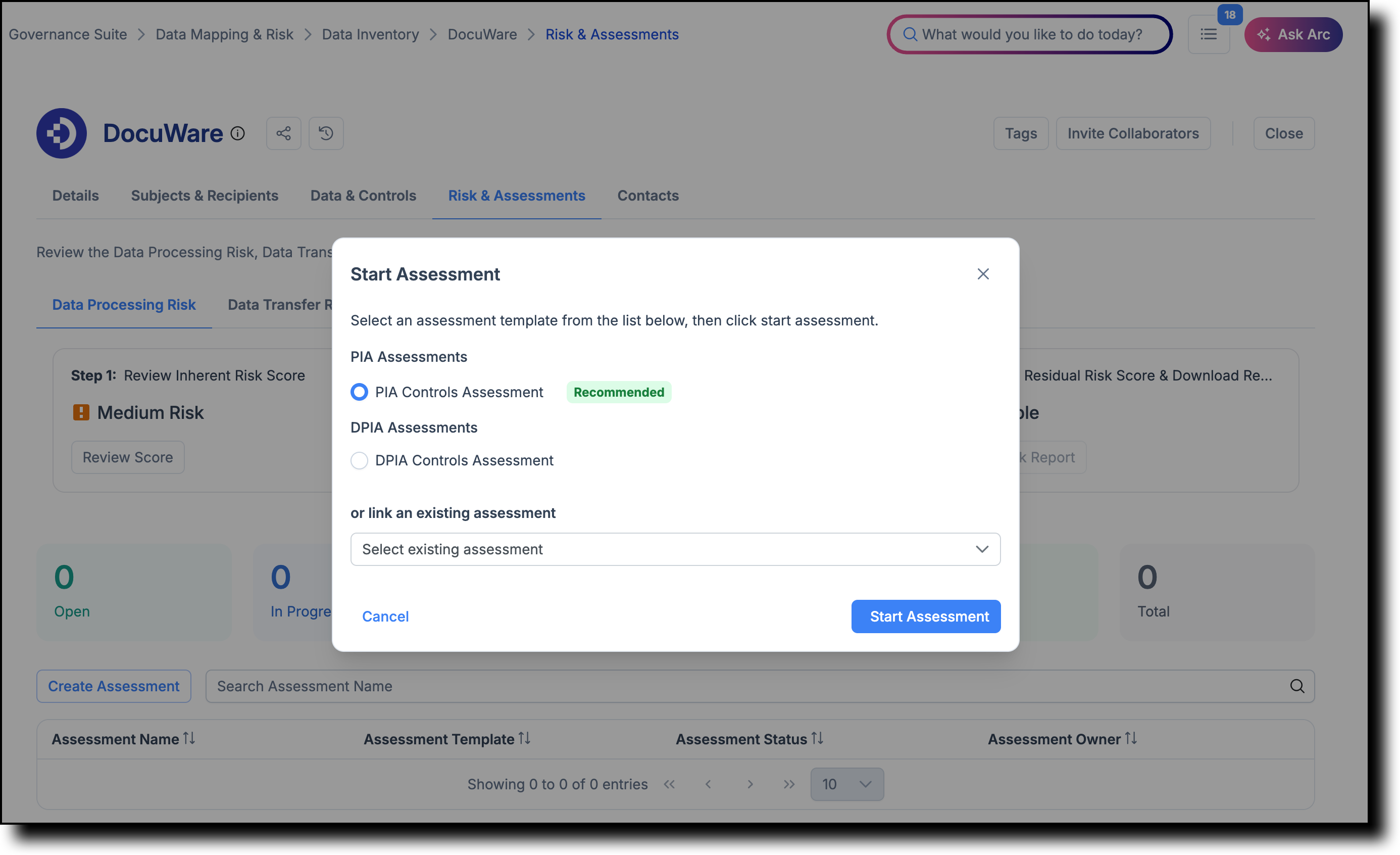Close the Start Assessment dialog with X
Viewport: 1400px width, 855px height.
(983, 274)
